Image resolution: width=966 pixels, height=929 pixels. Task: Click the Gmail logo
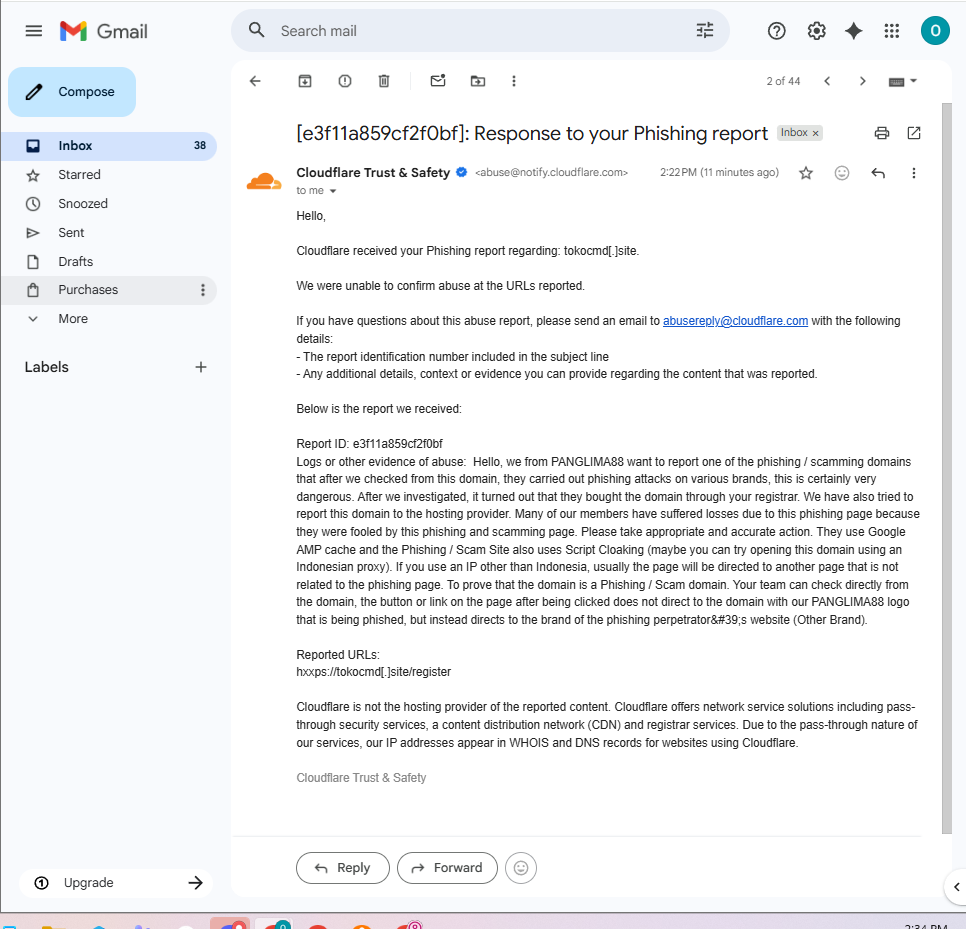[104, 31]
